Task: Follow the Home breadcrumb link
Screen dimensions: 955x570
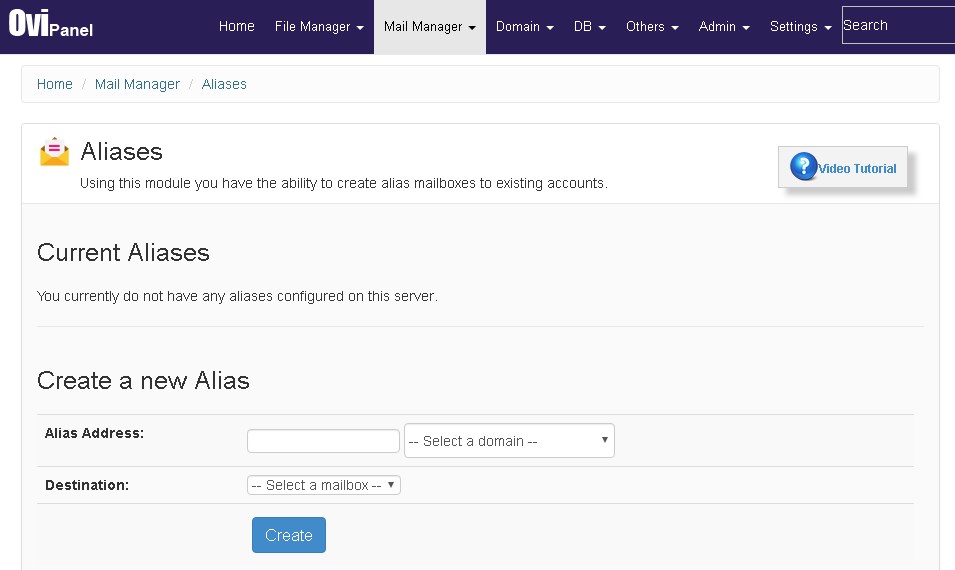Action: (54, 84)
